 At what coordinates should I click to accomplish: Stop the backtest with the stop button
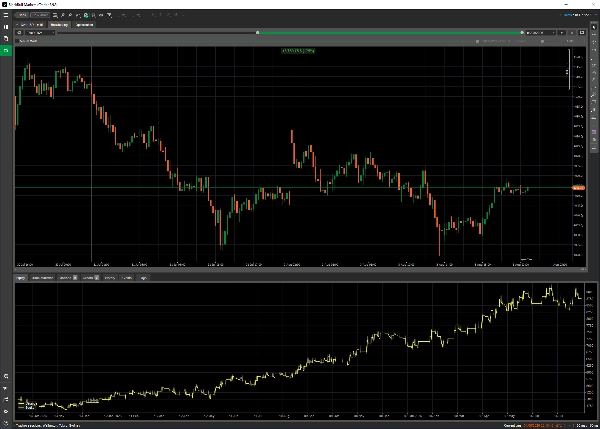pos(572,33)
